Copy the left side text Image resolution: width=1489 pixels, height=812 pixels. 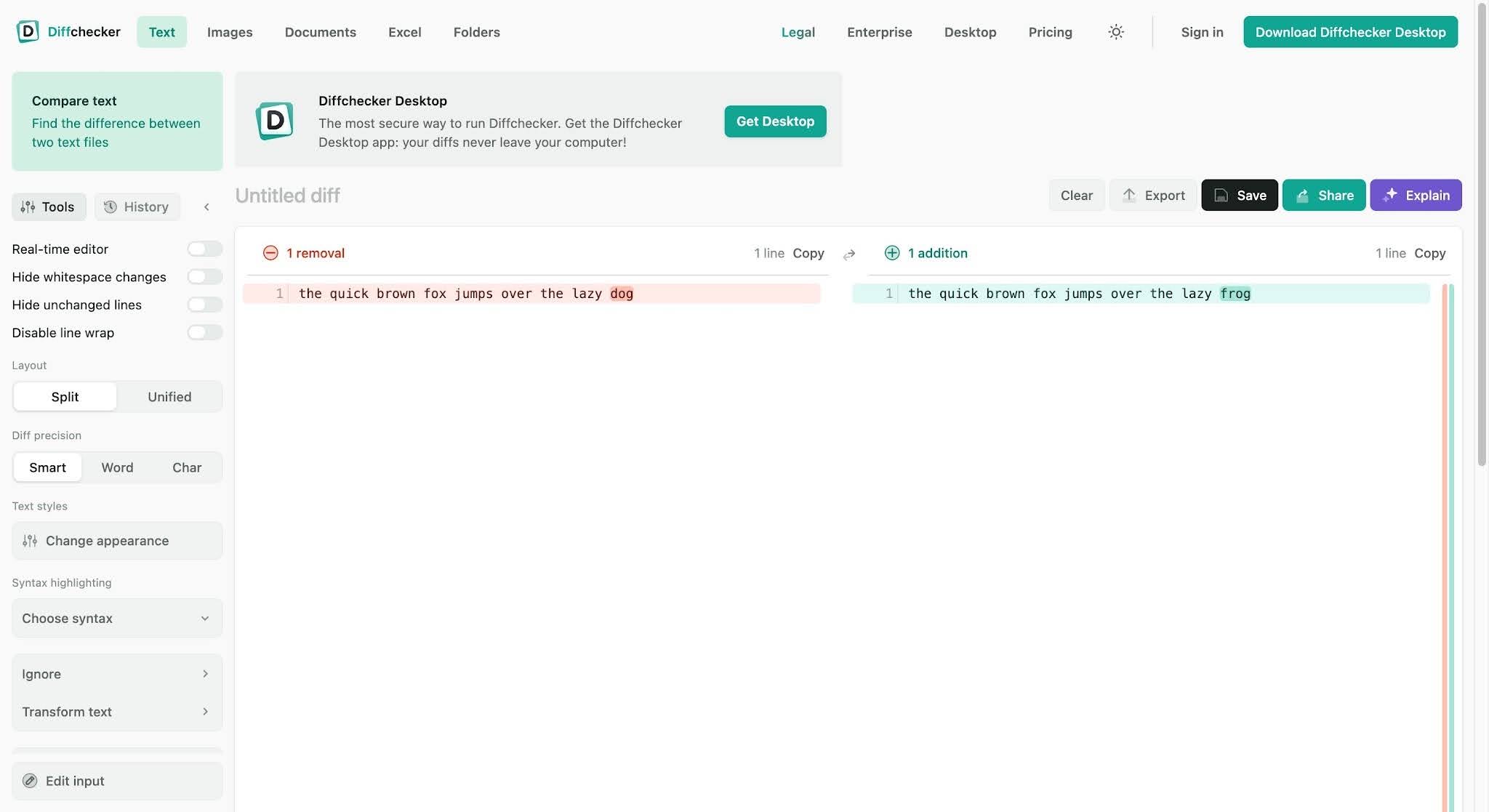click(808, 253)
